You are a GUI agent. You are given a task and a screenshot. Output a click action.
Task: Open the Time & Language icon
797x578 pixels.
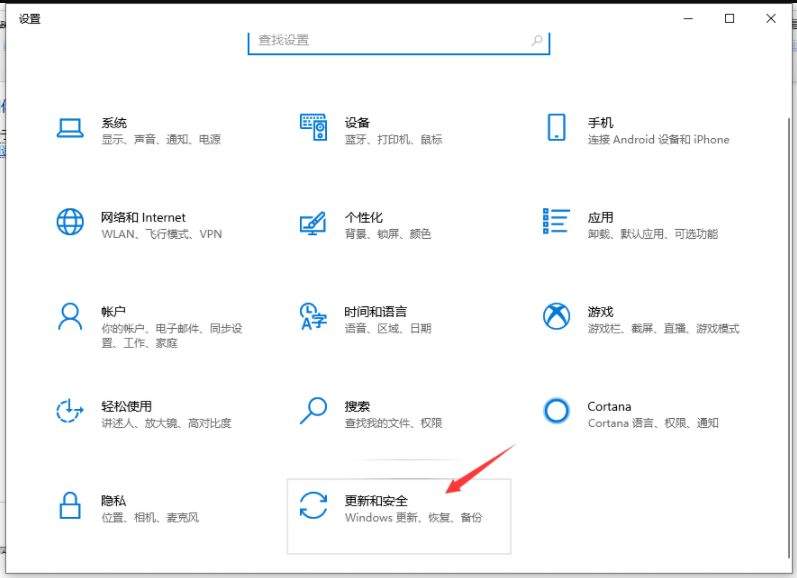tap(313, 317)
